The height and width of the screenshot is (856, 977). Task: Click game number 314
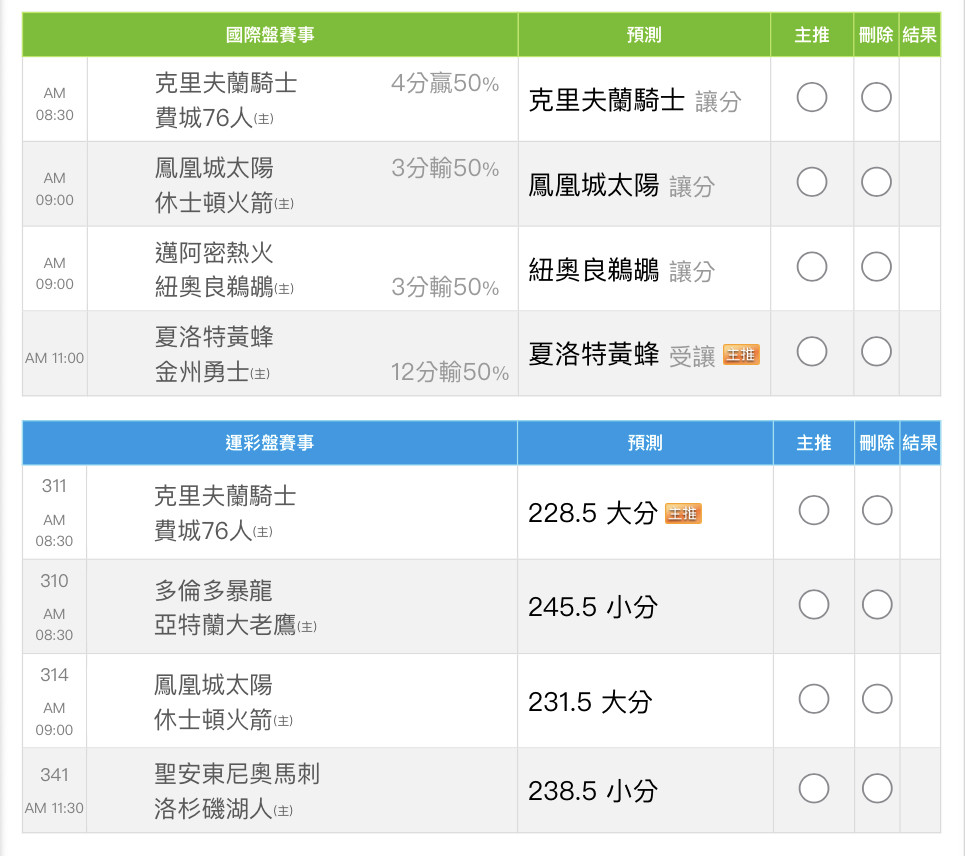(54, 675)
